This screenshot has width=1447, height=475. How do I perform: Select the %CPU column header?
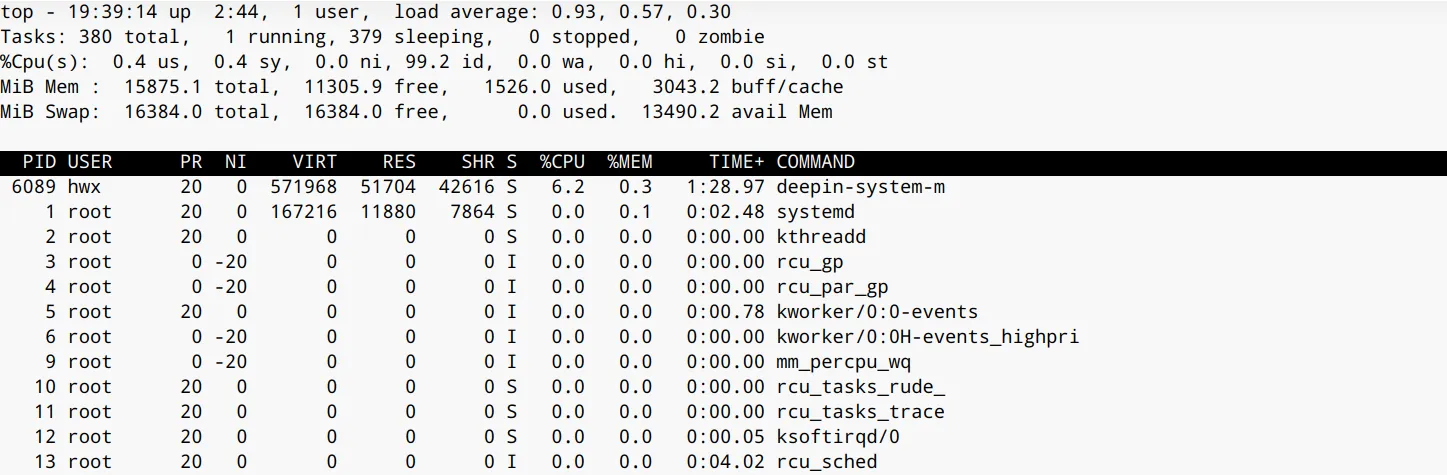tap(561, 162)
